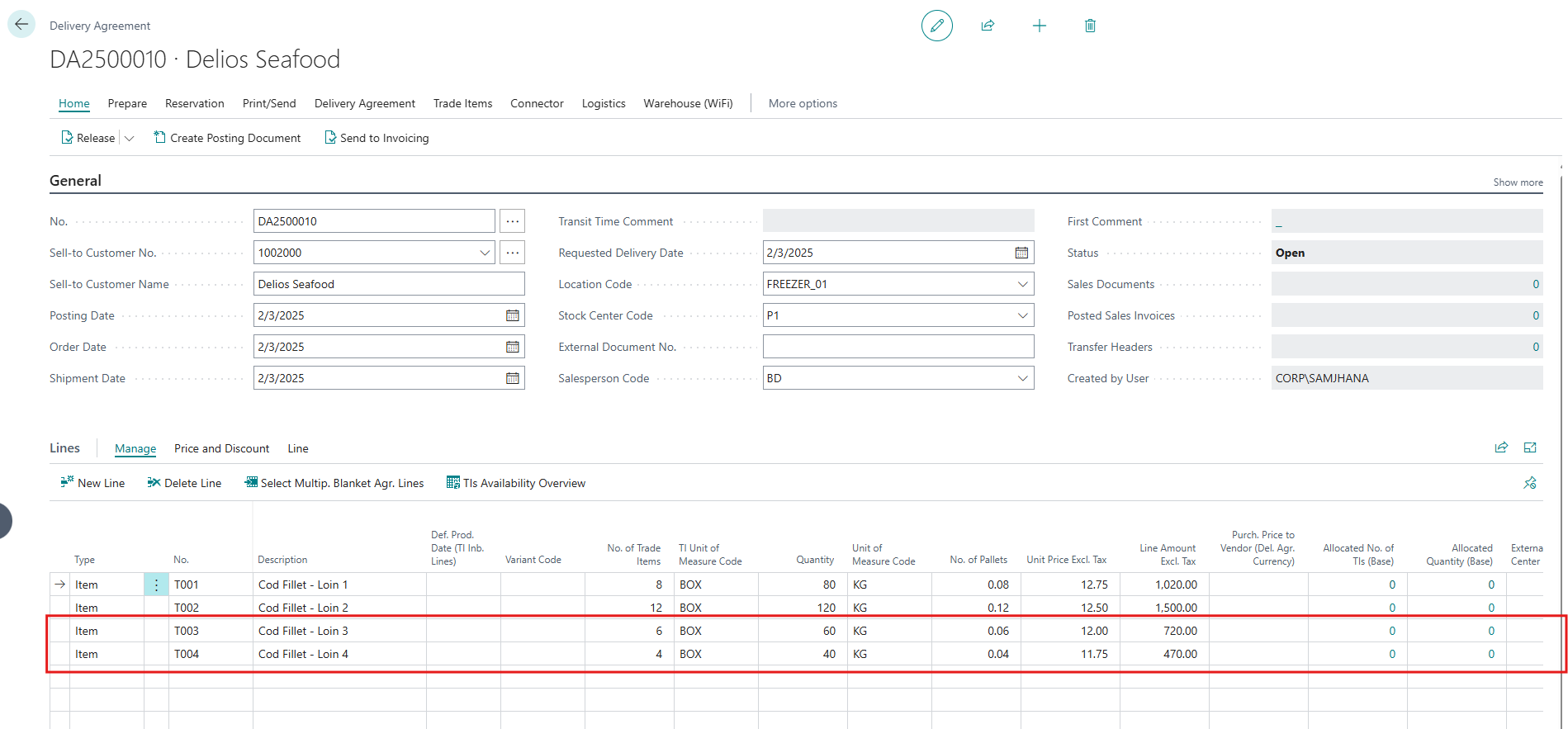Image resolution: width=1568 pixels, height=729 pixels.
Task: Click the share icon at top
Action: tap(988, 26)
